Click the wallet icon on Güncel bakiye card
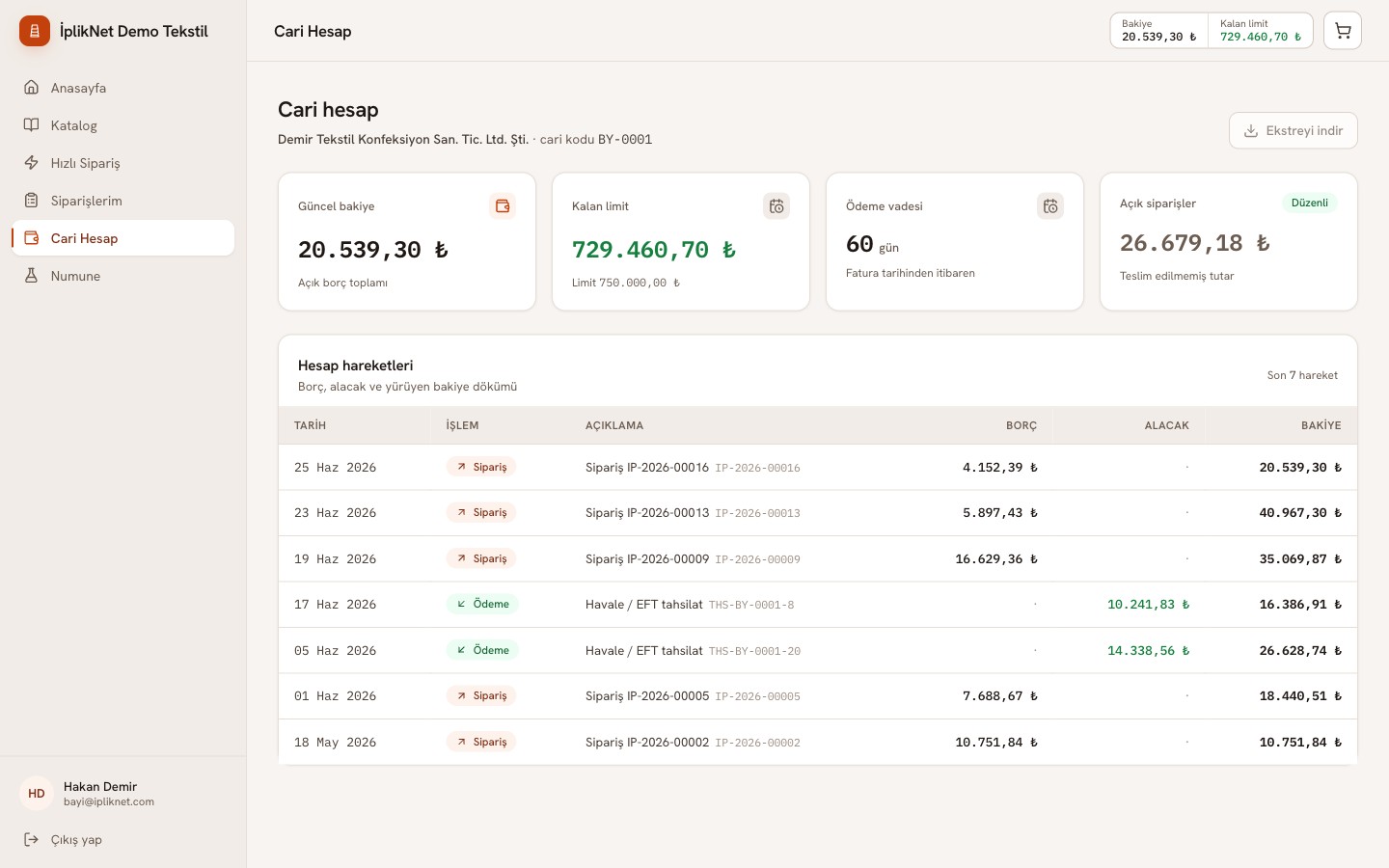This screenshot has width=1389, height=868. [503, 206]
